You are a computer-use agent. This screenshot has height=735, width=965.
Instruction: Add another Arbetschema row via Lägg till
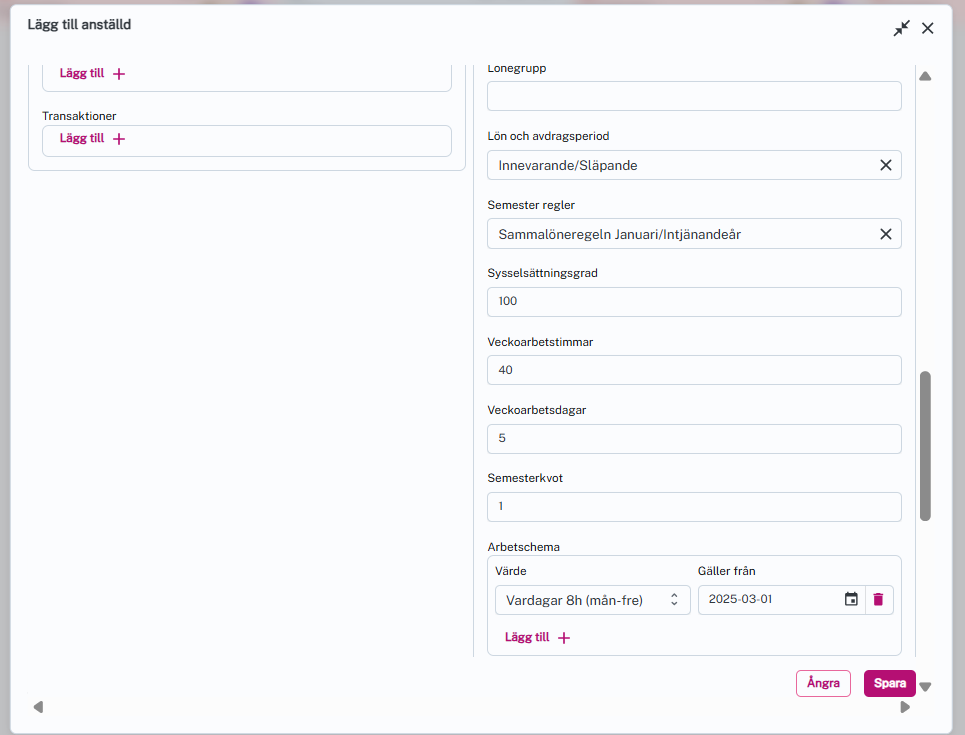coord(537,638)
